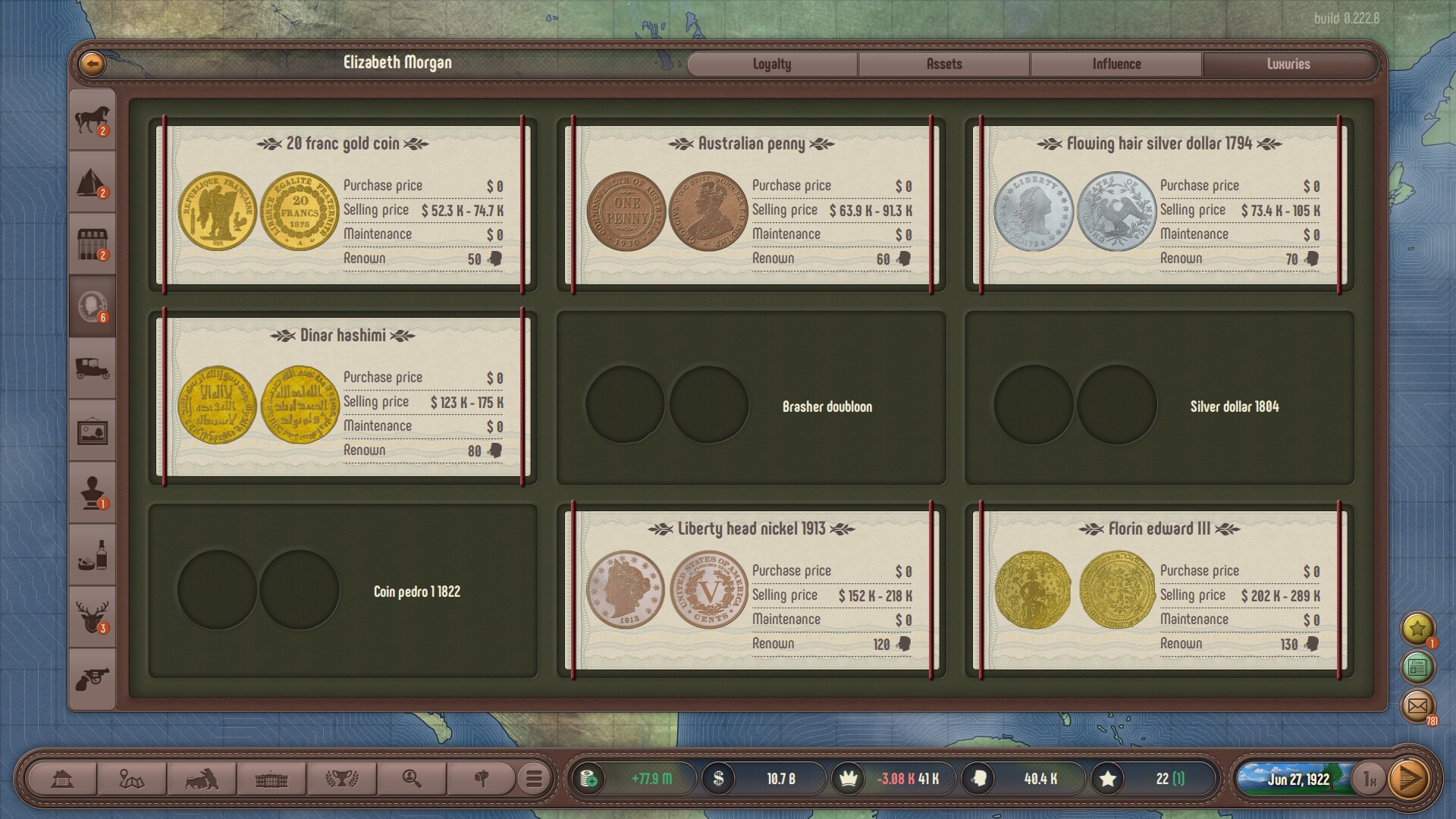Select the yachts category in the sidebar
1456x819 pixels.
(92, 182)
